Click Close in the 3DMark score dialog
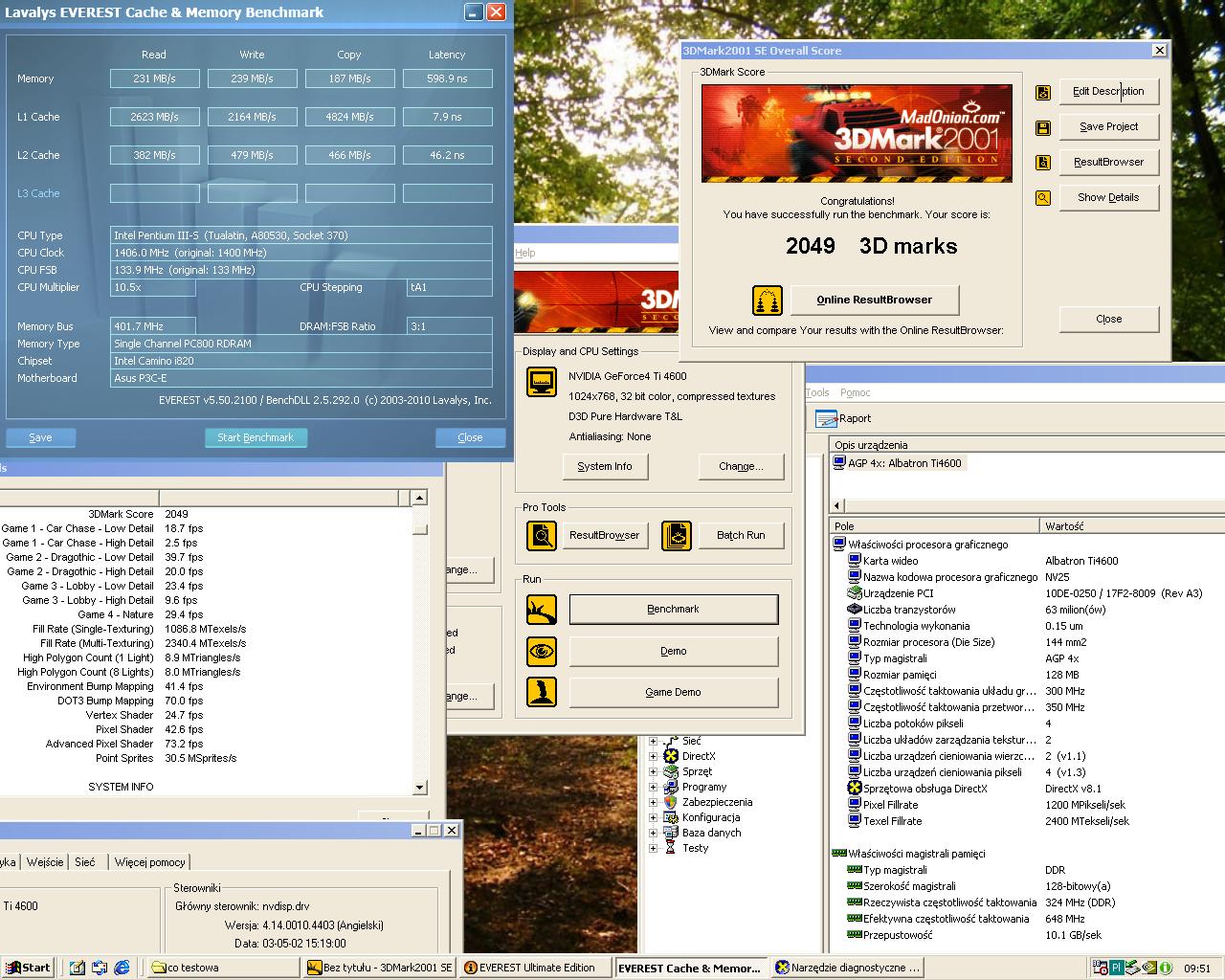 [1108, 319]
